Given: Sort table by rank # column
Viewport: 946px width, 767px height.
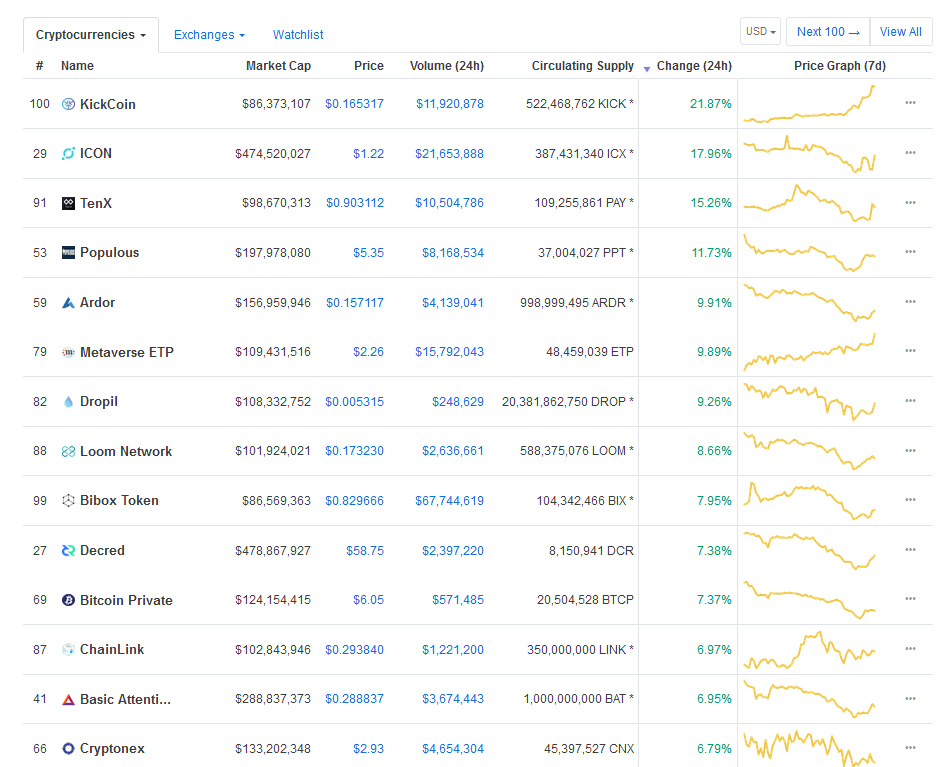Looking at the screenshot, I should tap(40, 66).
